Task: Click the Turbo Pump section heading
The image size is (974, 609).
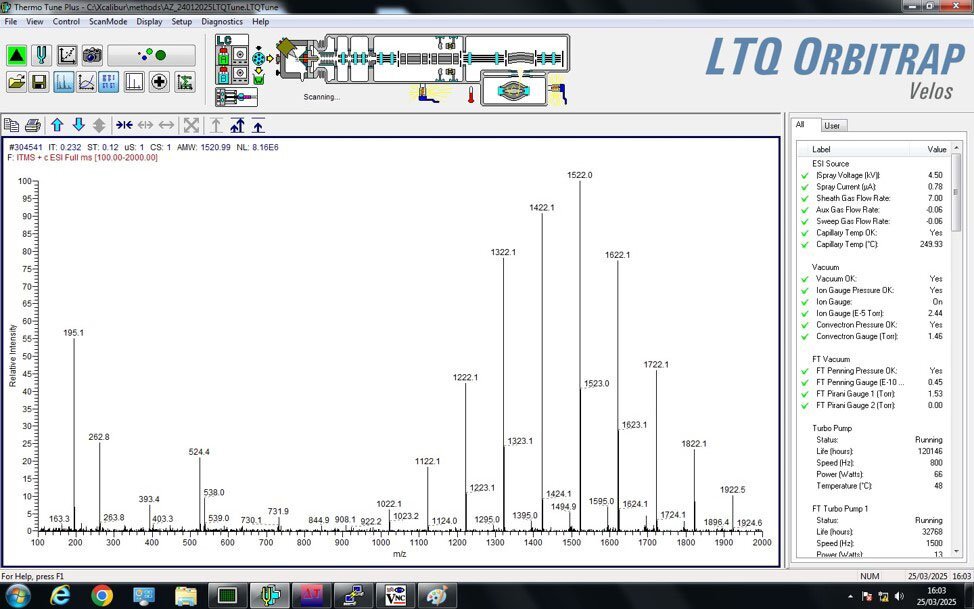Action: (832, 428)
